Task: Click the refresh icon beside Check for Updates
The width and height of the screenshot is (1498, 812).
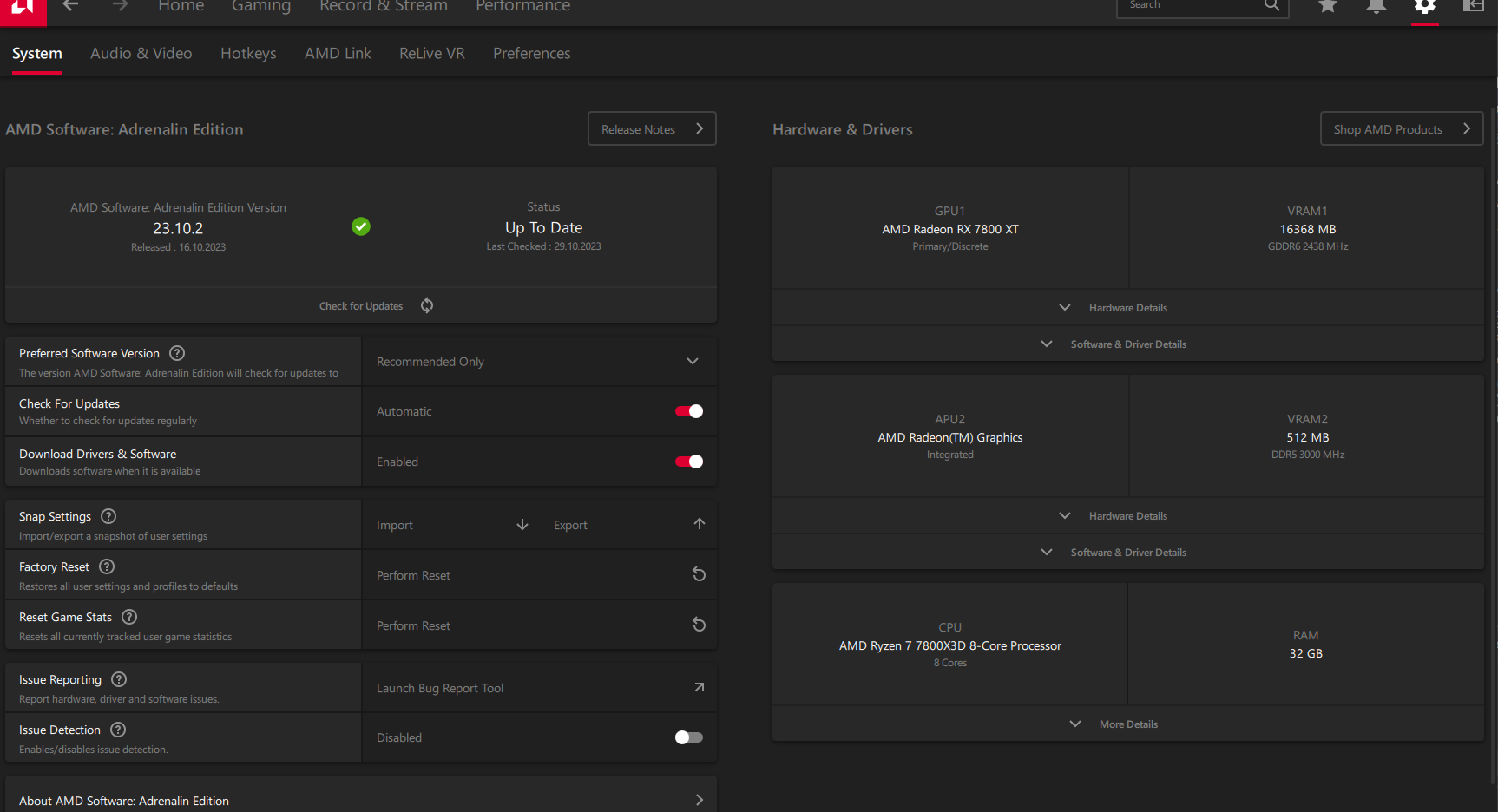Action: coord(427,305)
